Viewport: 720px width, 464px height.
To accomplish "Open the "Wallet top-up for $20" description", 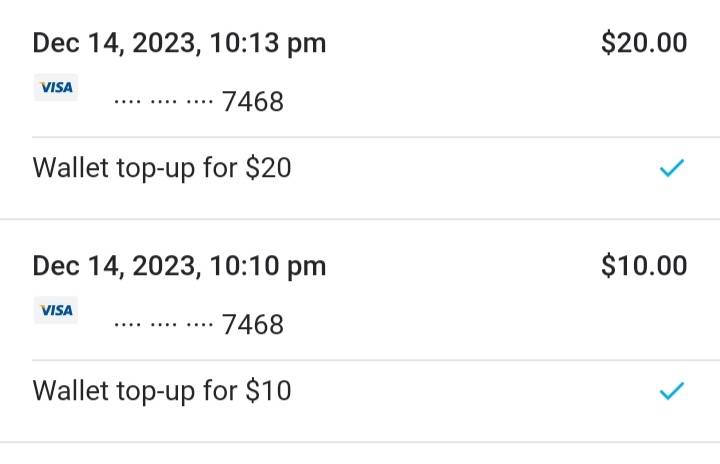I will 162,168.
